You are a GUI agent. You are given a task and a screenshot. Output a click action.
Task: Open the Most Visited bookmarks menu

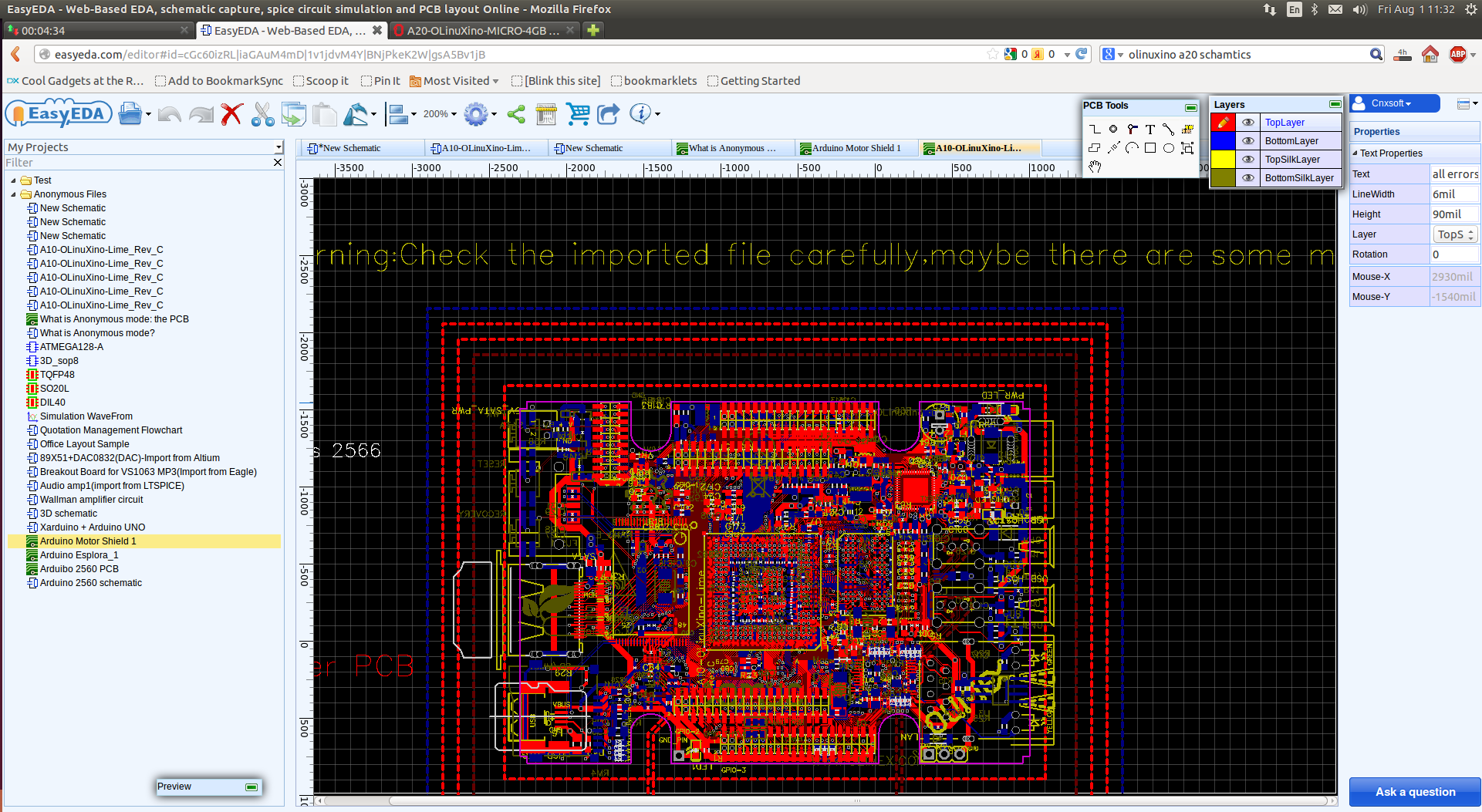pyautogui.click(x=454, y=81)
